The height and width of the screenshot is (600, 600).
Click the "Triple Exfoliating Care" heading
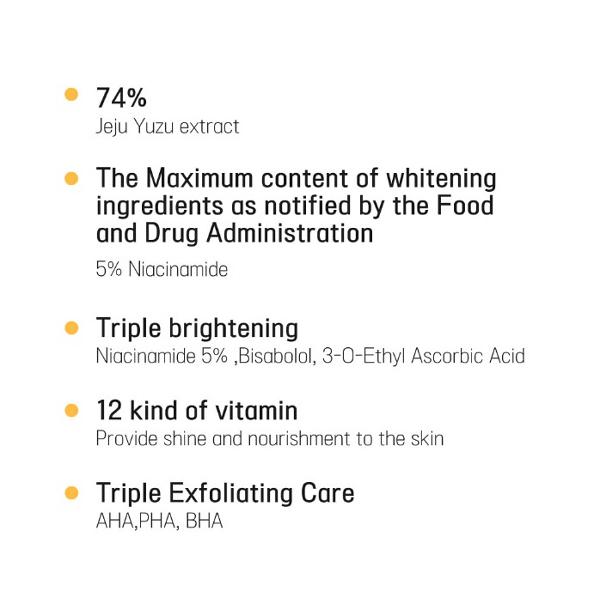(225, 494)
